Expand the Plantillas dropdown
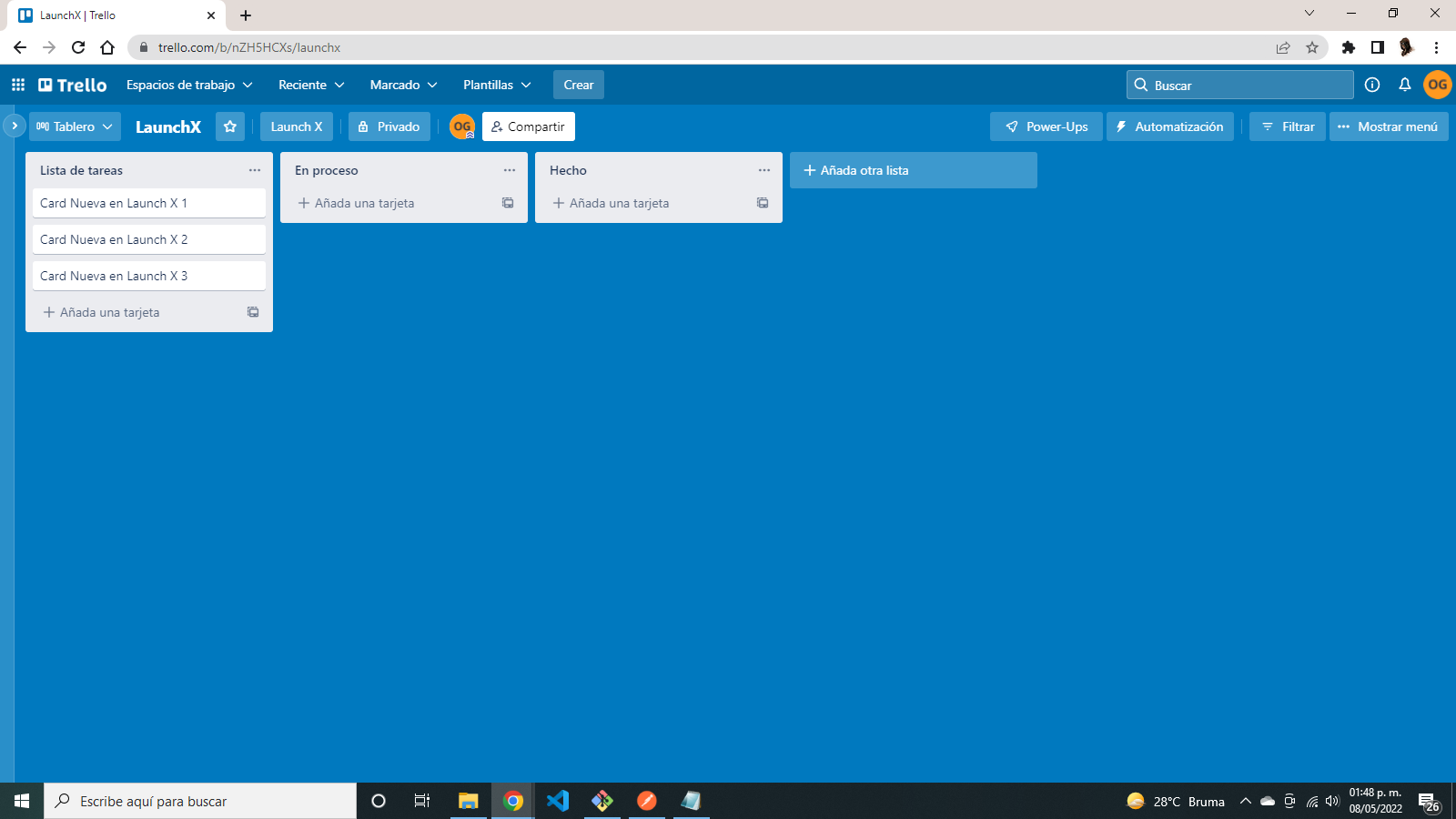Screen dimensions: 1456x819 (x=497, y=85)
